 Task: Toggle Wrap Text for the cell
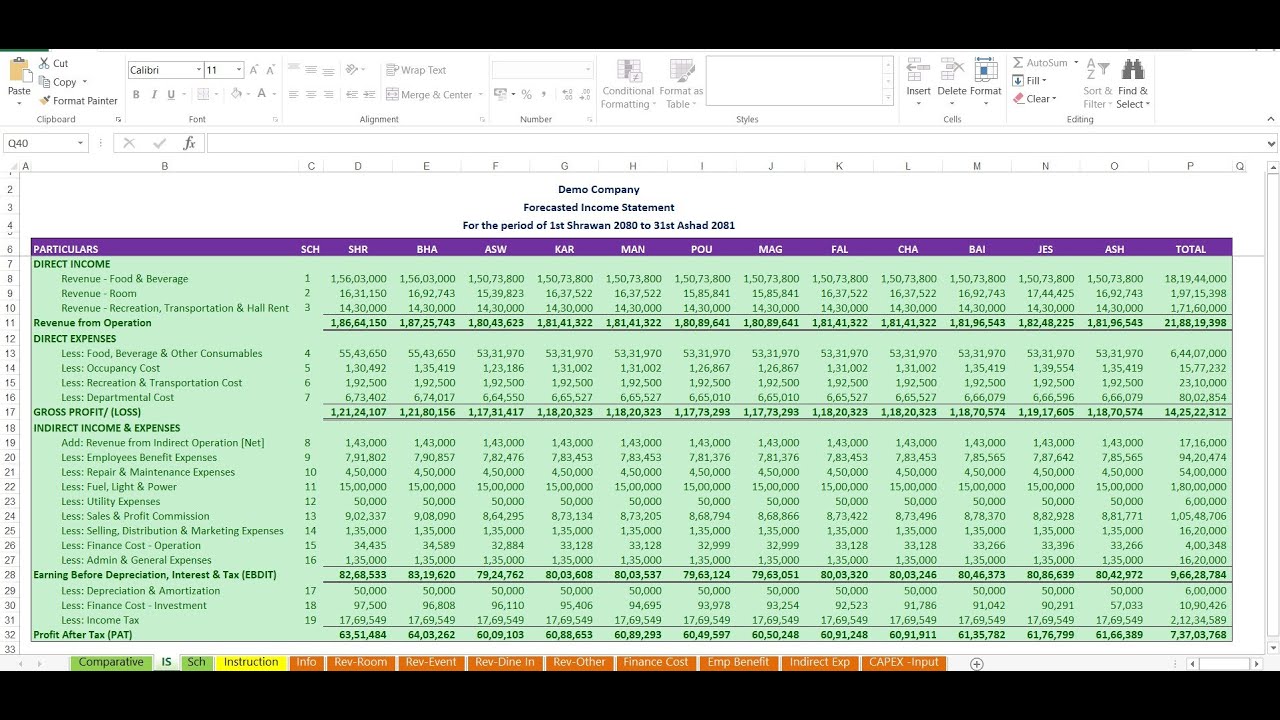click(x=416, y=70)
